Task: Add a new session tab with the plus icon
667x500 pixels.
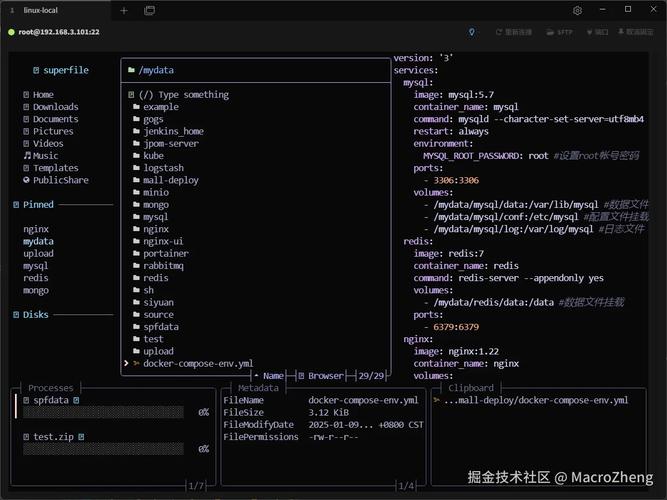Action: 124,11
